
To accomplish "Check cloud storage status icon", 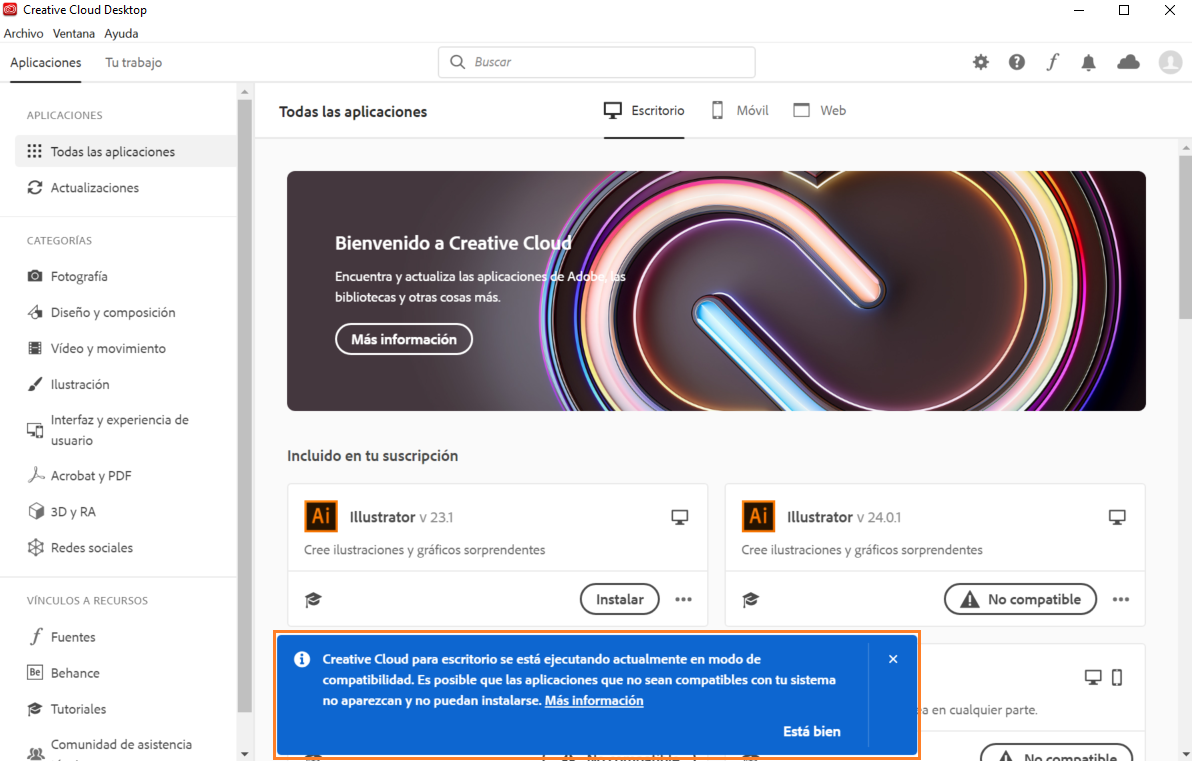I will tap(1128, 62).
